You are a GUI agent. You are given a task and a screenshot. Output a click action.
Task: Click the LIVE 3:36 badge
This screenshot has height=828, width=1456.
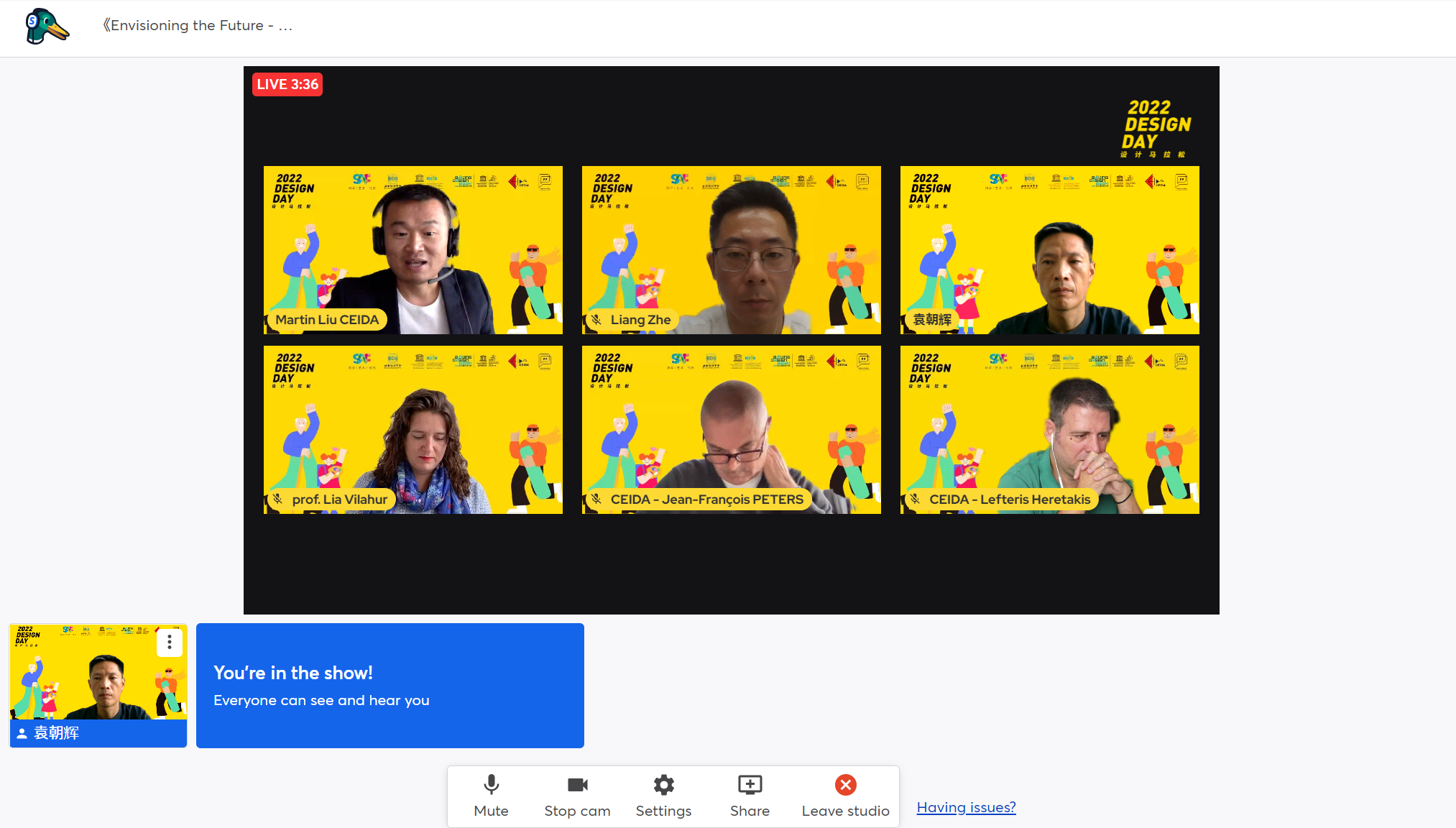pos(287,84)
